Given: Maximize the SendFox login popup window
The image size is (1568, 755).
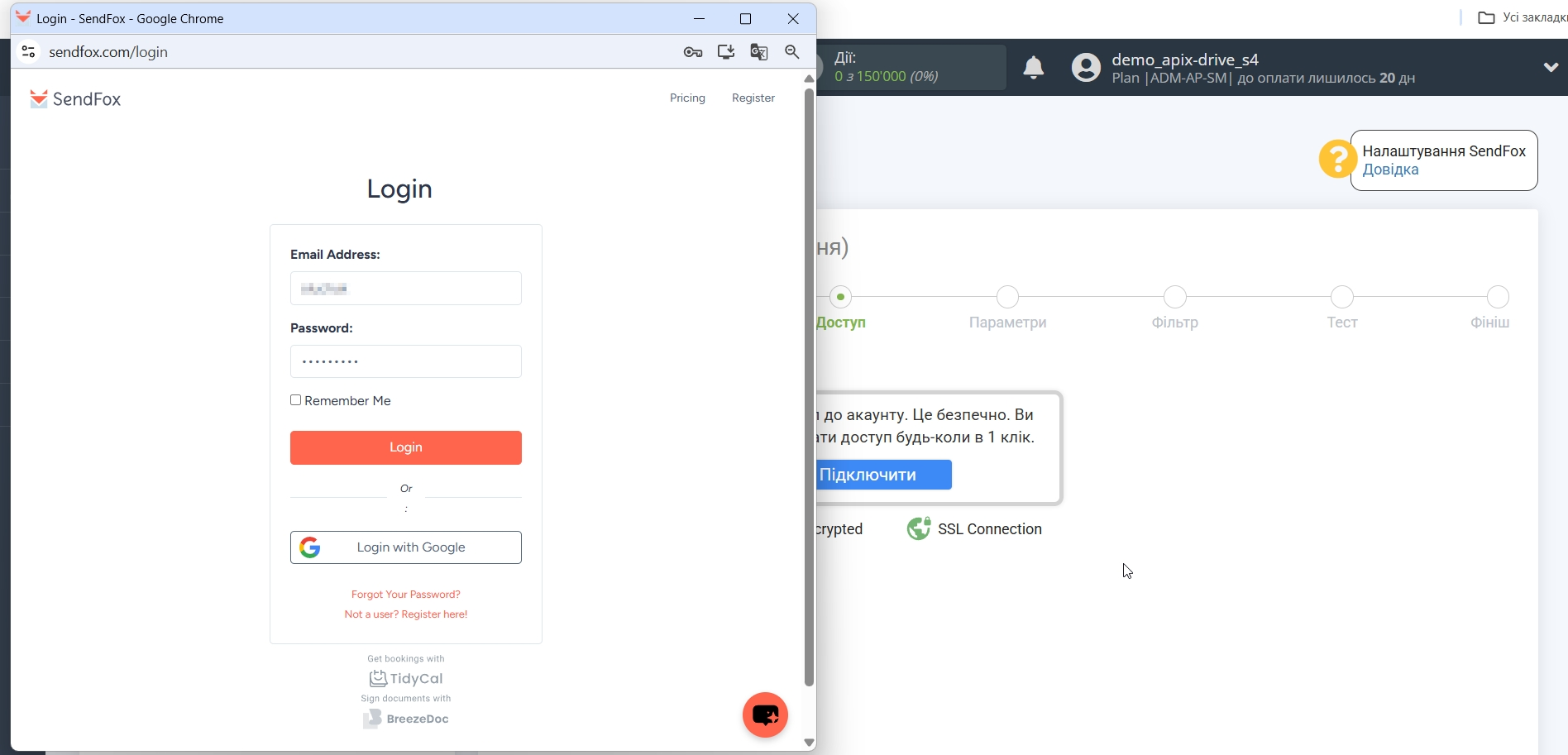Looking at the screenshot, I should 745,19.
